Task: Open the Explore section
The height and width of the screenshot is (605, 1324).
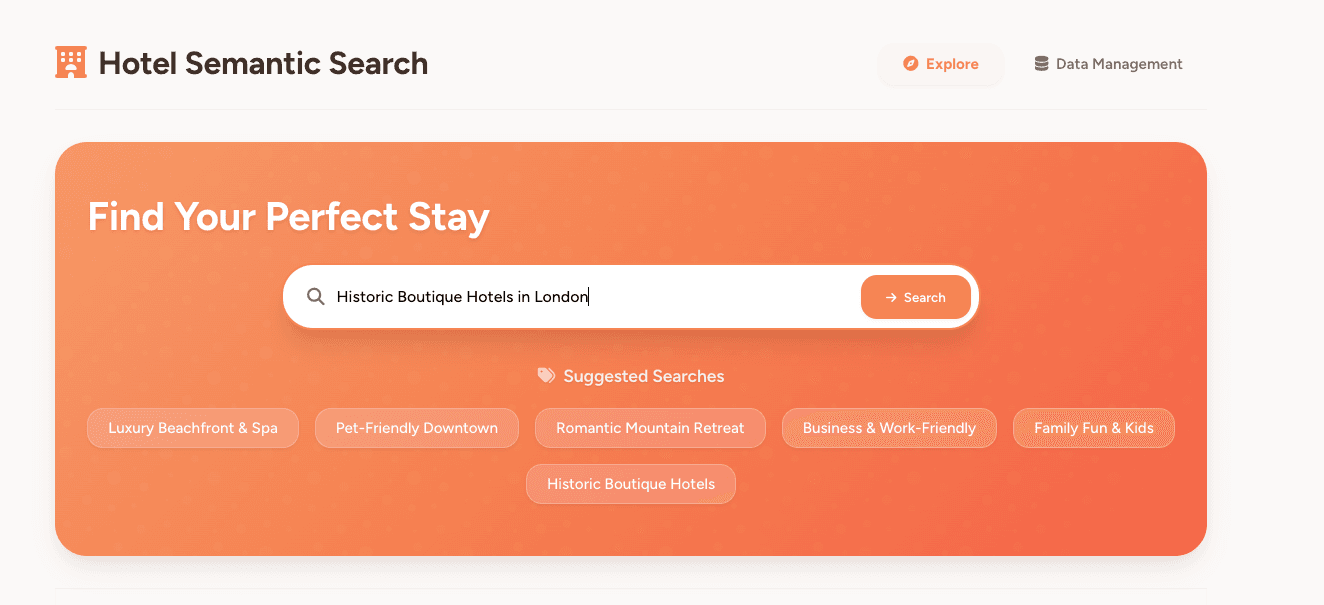Action: coord(940,63)
